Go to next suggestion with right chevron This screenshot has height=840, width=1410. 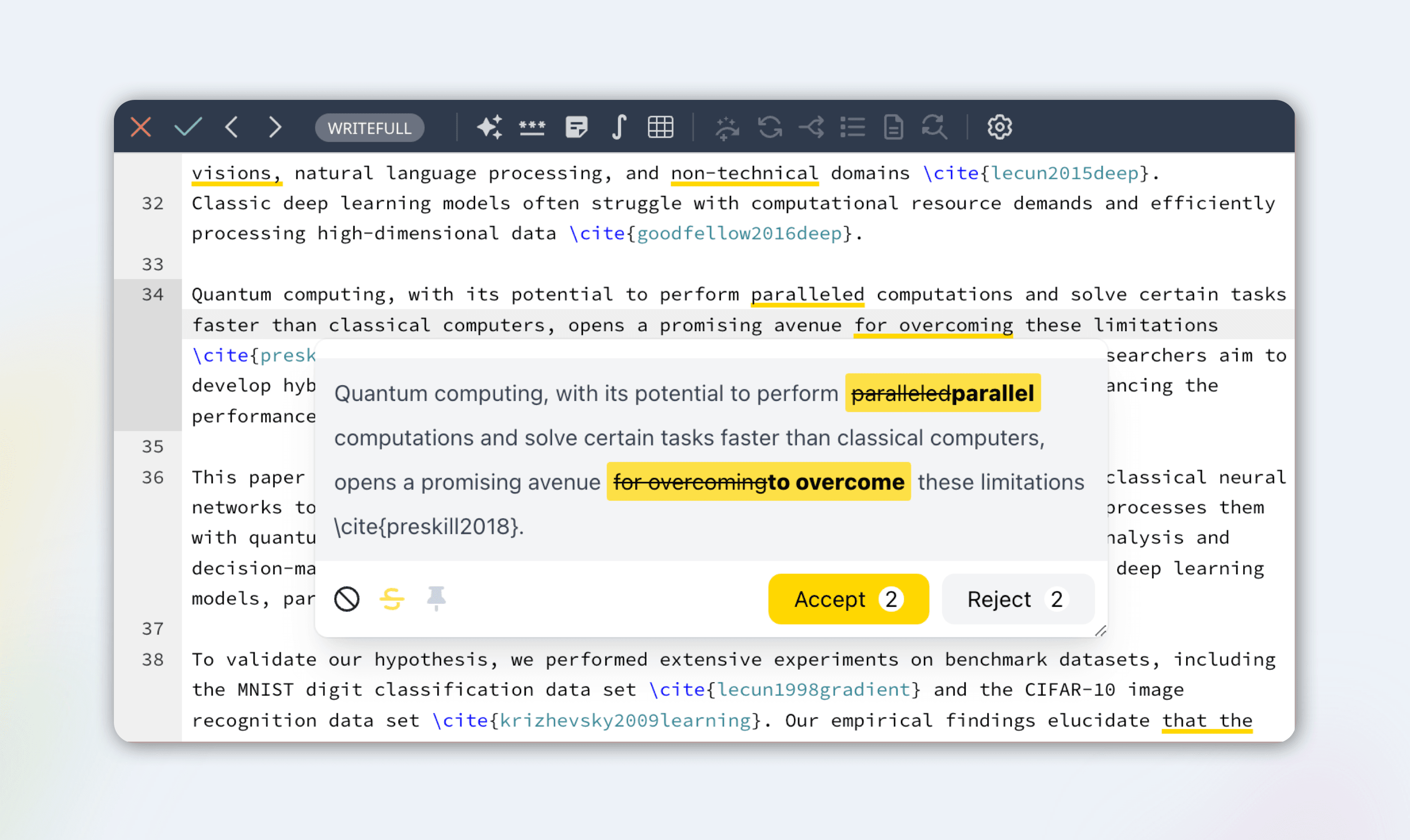pyautogui.click(x=275, y=127)
